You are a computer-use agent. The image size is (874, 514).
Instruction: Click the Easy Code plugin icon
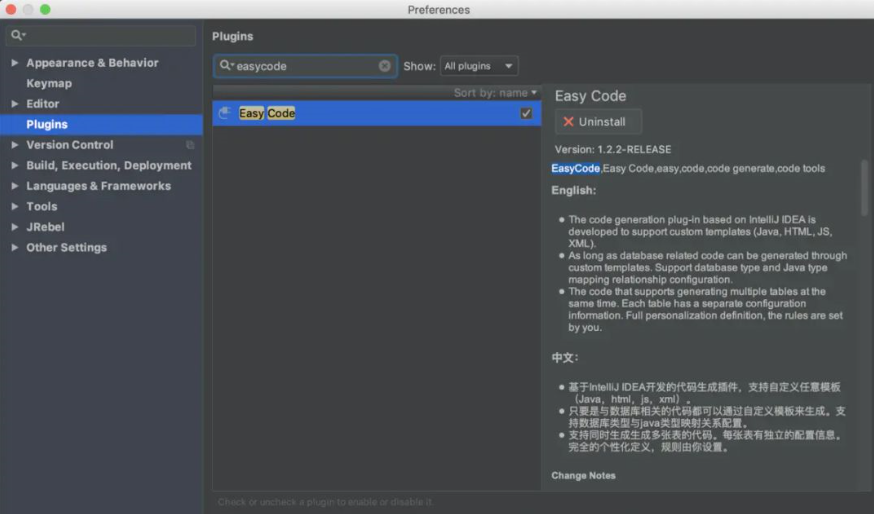pyautogui.click(x=224, y=113)
